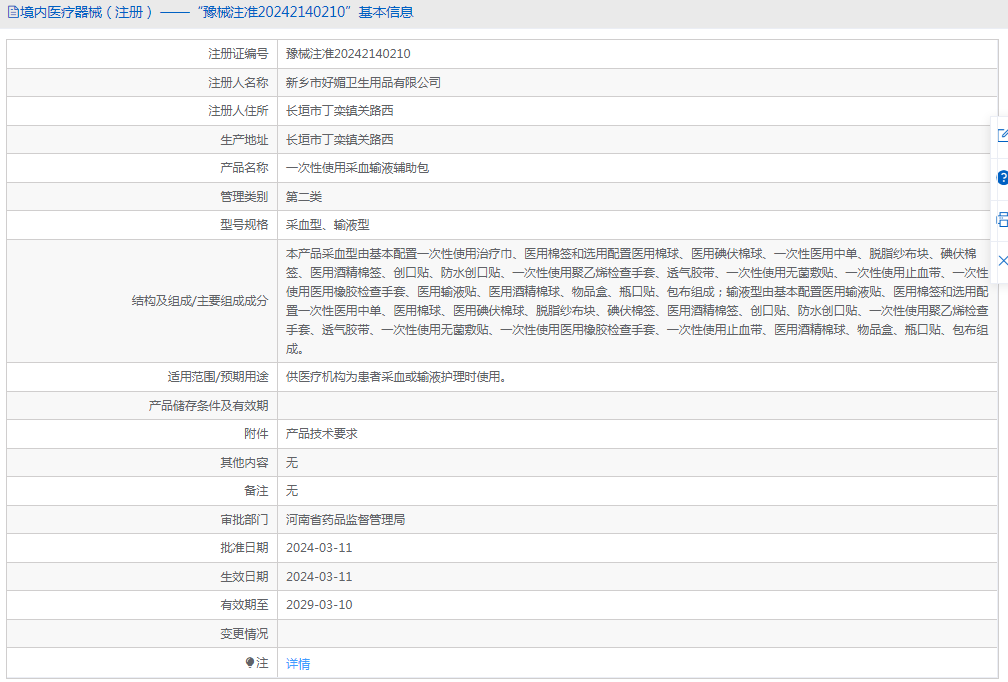Click the 生效日期 value 2024-03-11
The height and width of the screenshot is (682, 1008).
pyautogui.click(x=319, y=577)
